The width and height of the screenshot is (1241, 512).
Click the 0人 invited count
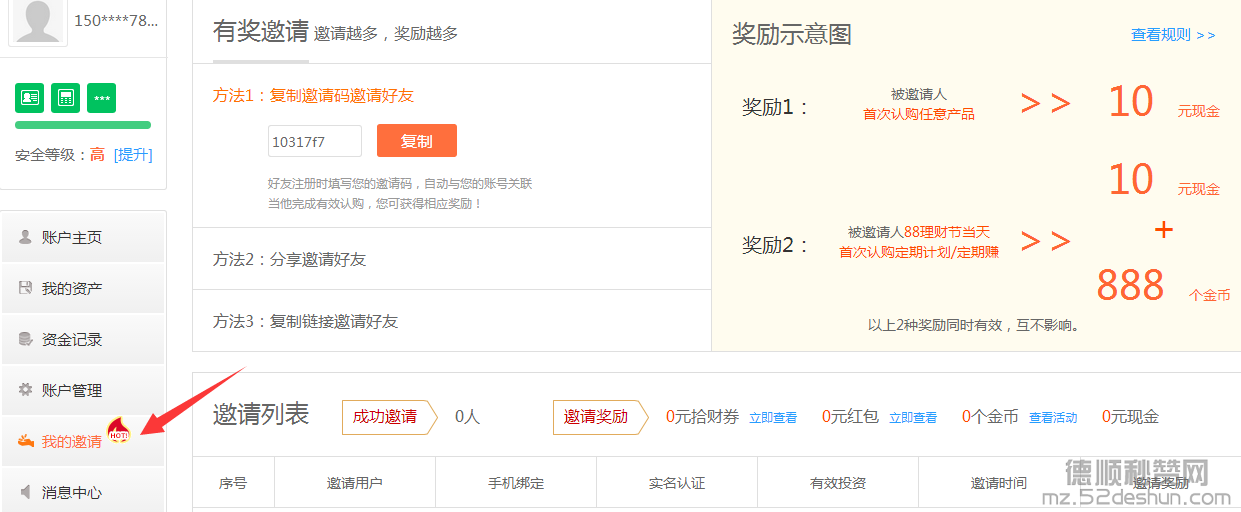coord(467,417)
